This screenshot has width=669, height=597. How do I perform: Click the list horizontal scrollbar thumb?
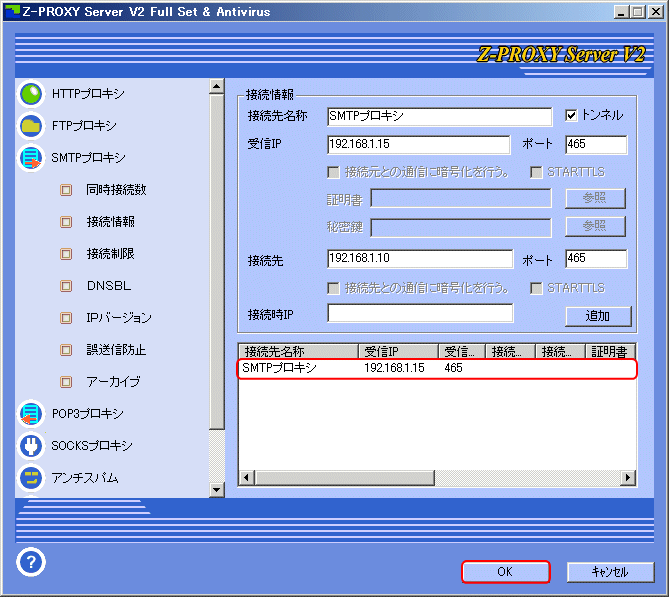tap(344, 478)
